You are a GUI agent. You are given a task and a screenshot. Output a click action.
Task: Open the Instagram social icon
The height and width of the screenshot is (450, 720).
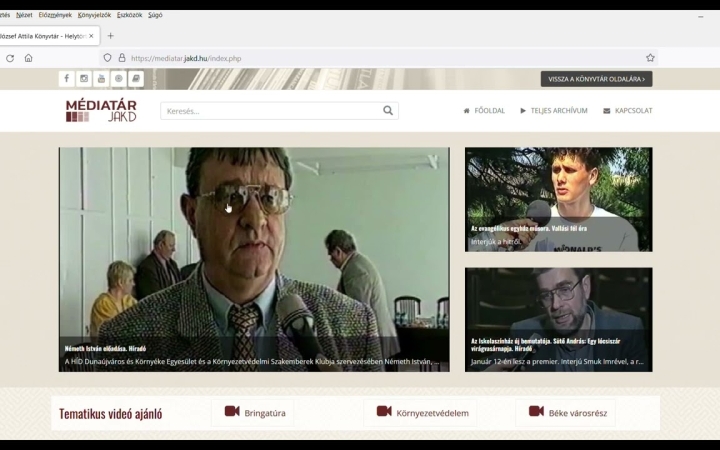coord(84,79)
